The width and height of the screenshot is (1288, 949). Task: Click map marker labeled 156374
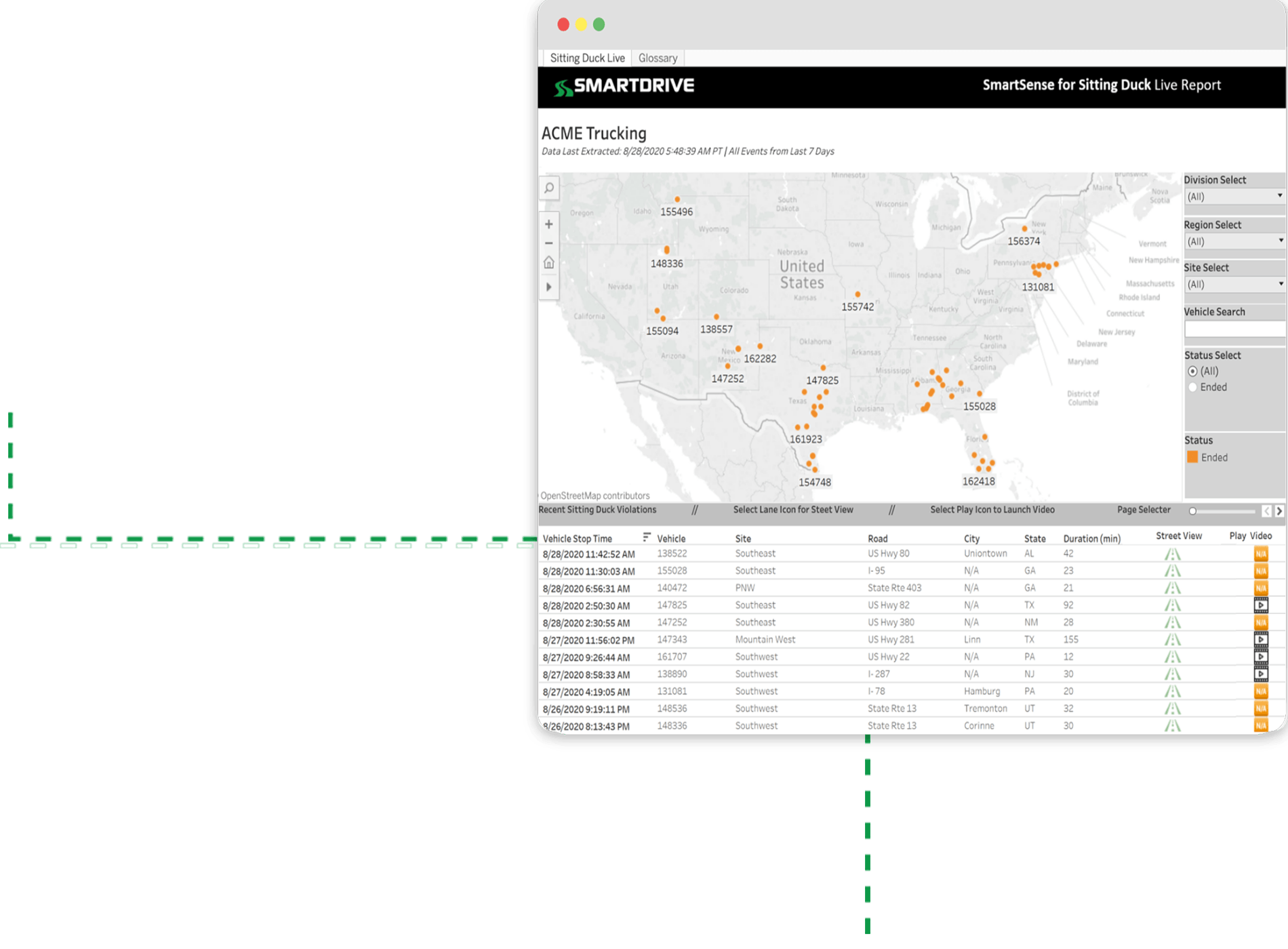tap(1024, 228)
